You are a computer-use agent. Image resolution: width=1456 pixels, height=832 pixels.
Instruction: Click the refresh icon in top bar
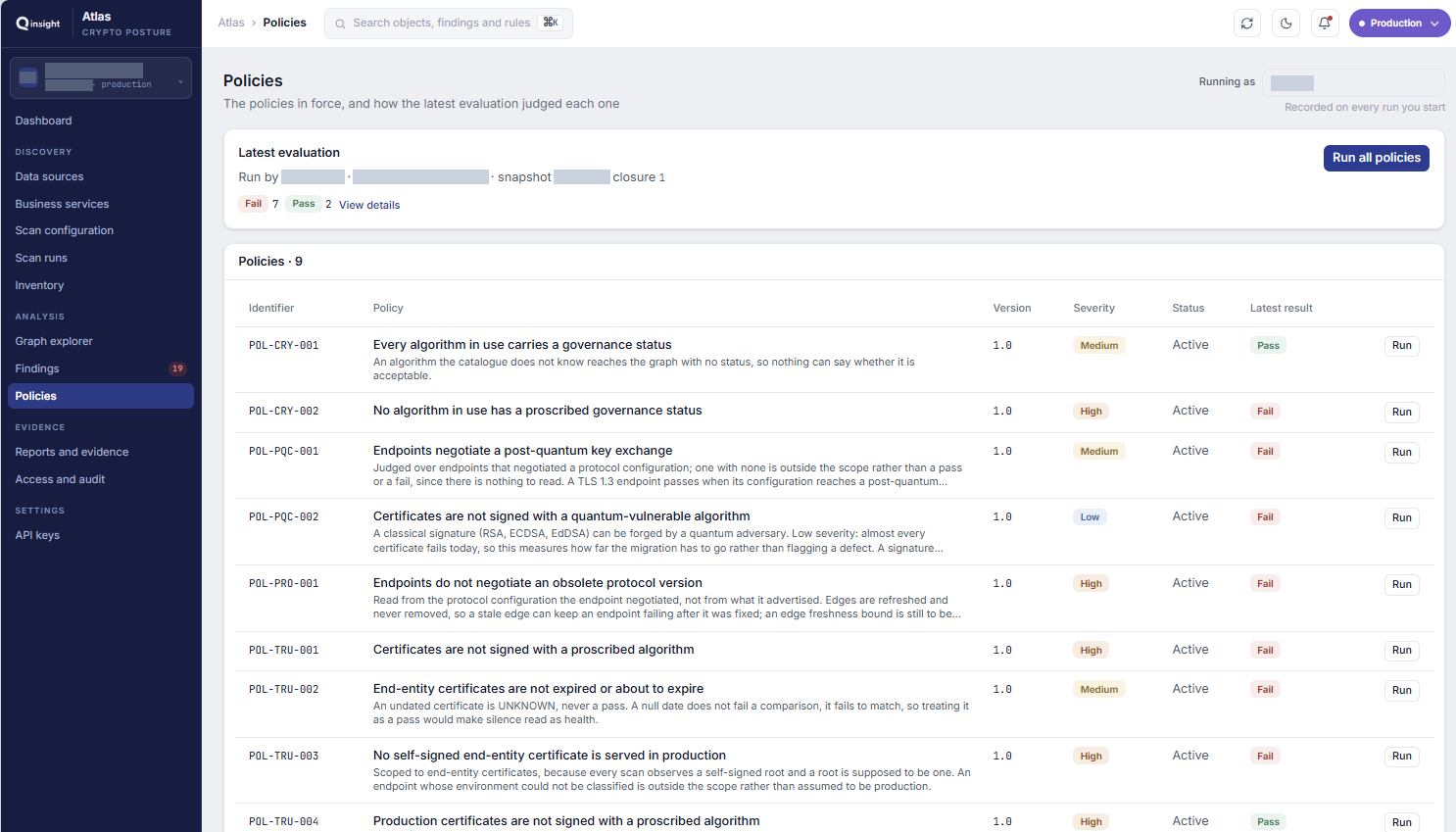[1247, 24]
